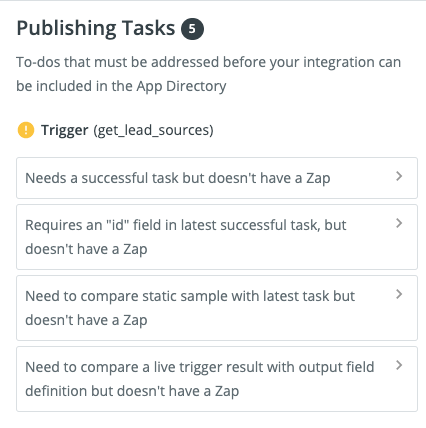Open the 'Requires an "id" field' to-do
Viewport: 426px width, 428px height.
point(217,237)
